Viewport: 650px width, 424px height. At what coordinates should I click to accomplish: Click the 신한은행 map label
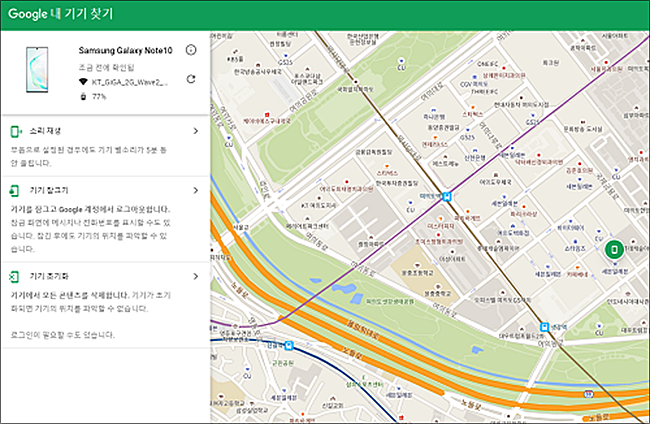click(x=474, y=157)
